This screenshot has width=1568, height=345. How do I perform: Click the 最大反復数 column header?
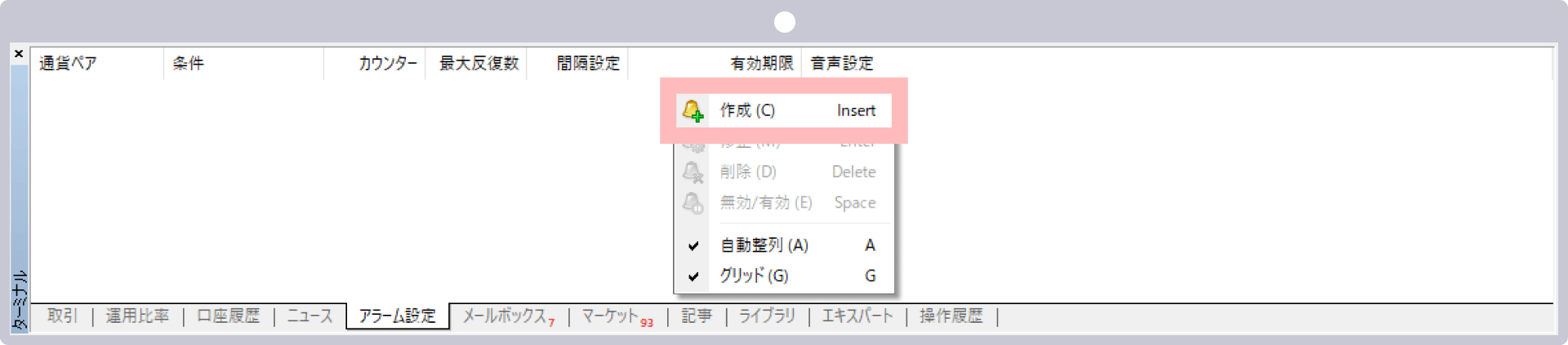pos(479,64)
